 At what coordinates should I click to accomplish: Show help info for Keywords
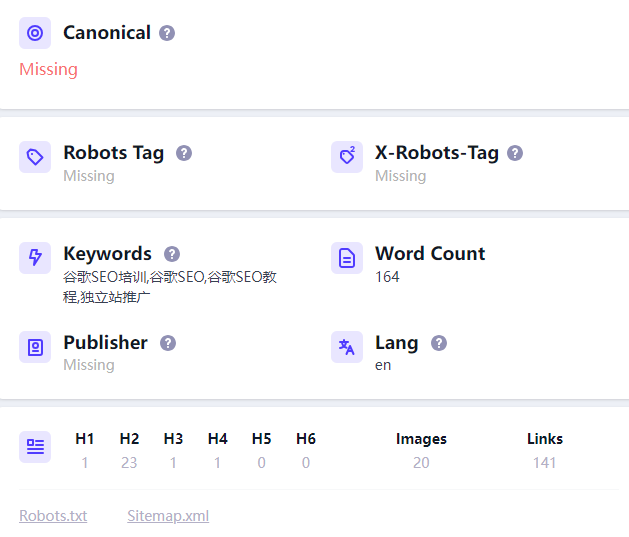tap(172, 254)
